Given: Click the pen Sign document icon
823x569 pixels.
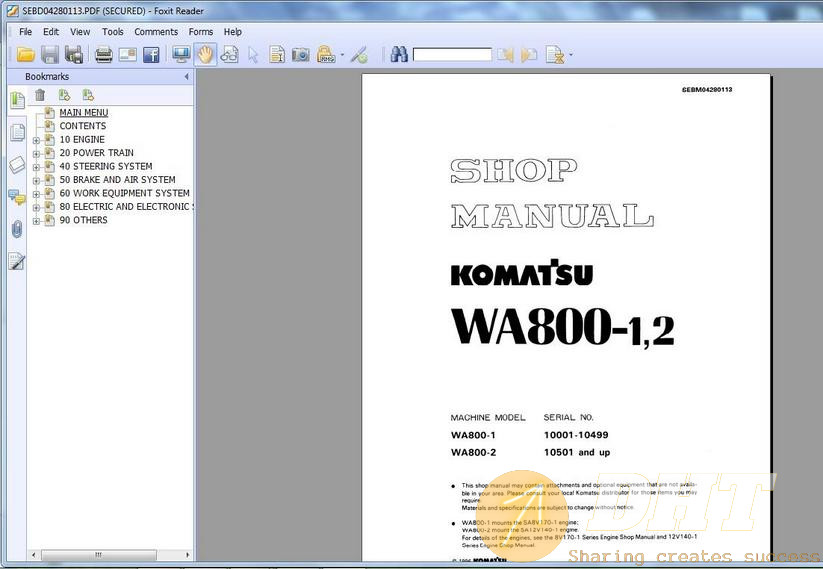Looking at the screenshot, I should tap(360, 54).
